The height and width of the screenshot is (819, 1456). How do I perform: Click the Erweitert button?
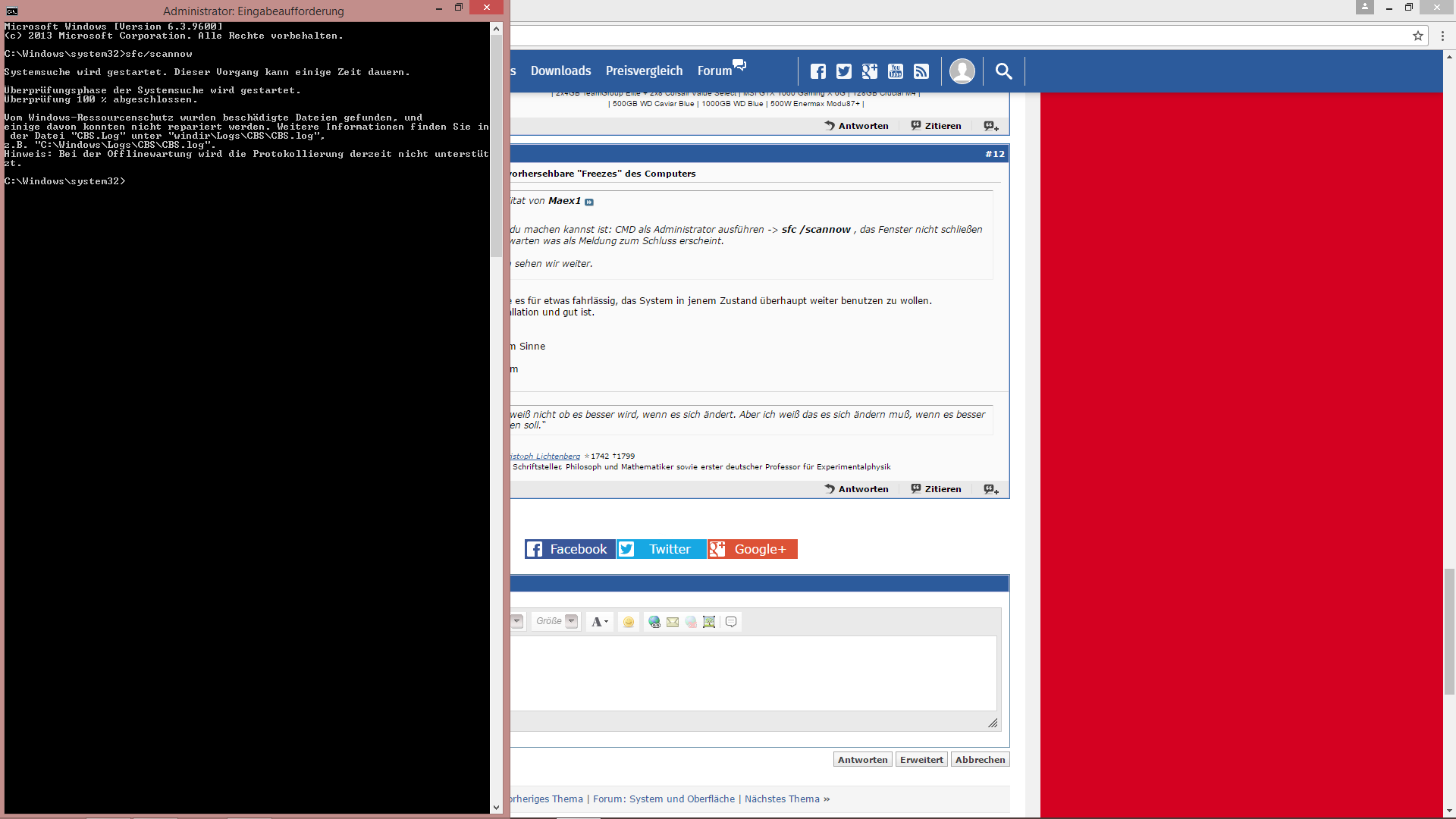pos(921,760)
